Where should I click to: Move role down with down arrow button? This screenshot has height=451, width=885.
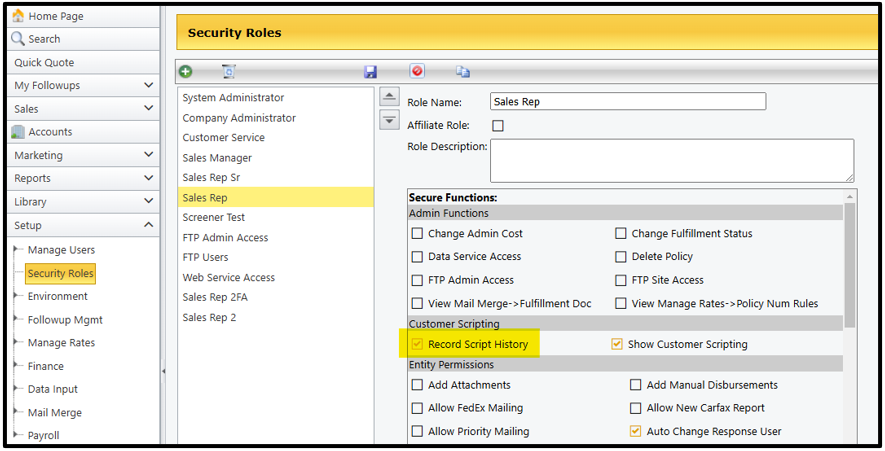(x=389, y=120)
